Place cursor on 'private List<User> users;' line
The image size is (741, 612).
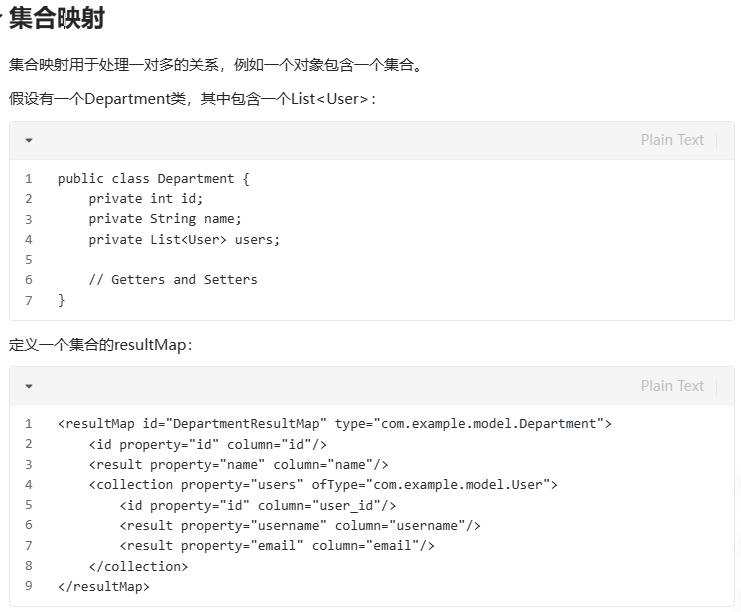[184, 240]
